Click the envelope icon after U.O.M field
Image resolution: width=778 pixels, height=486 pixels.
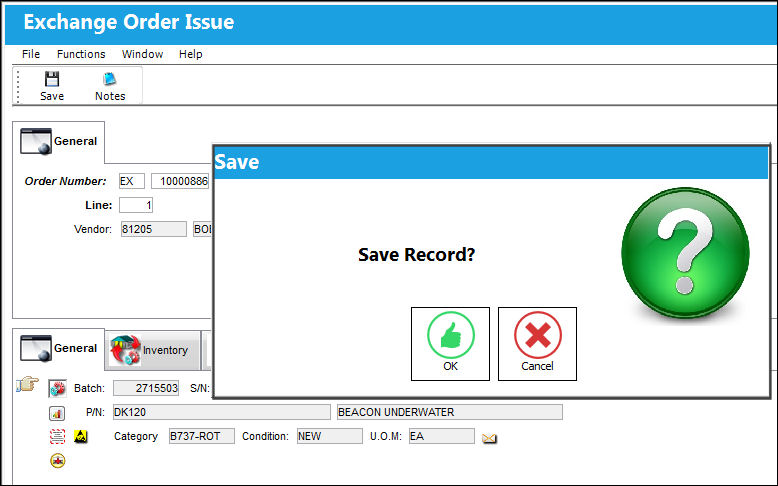(x=489, y=438)
